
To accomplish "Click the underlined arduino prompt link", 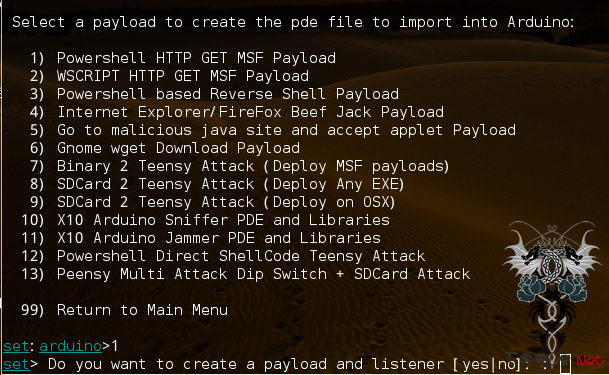I will (x=70, y=346).
